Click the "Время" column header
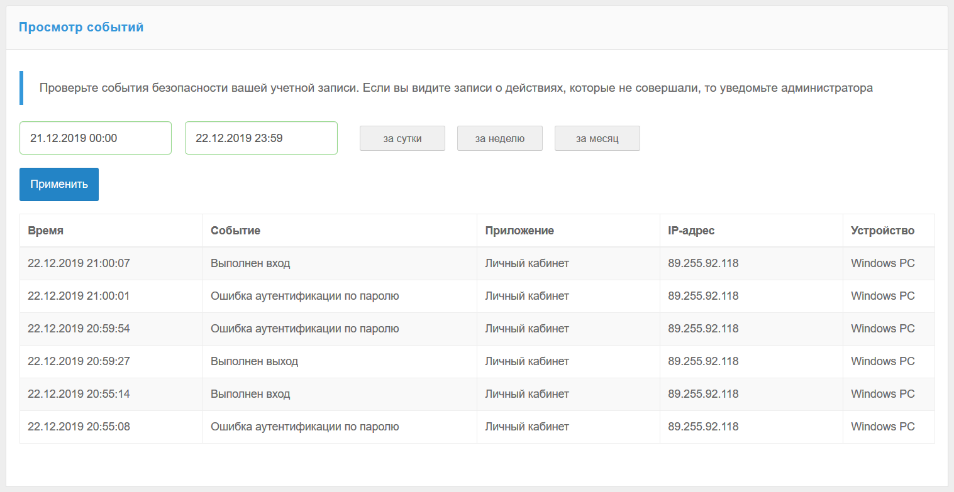 click(46, 231)
